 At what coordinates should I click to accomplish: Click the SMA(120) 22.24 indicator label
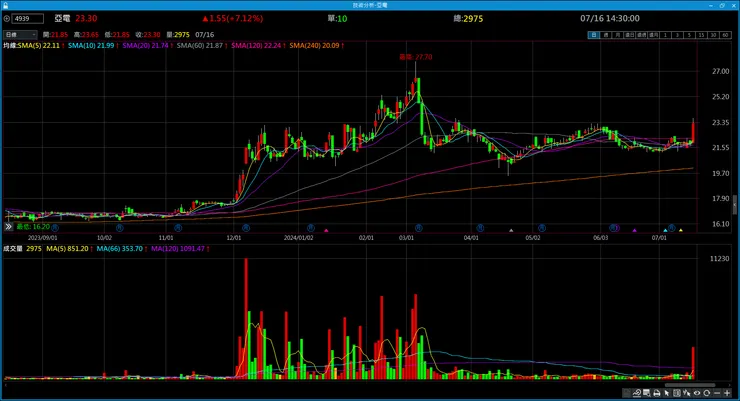coord(256,46)
